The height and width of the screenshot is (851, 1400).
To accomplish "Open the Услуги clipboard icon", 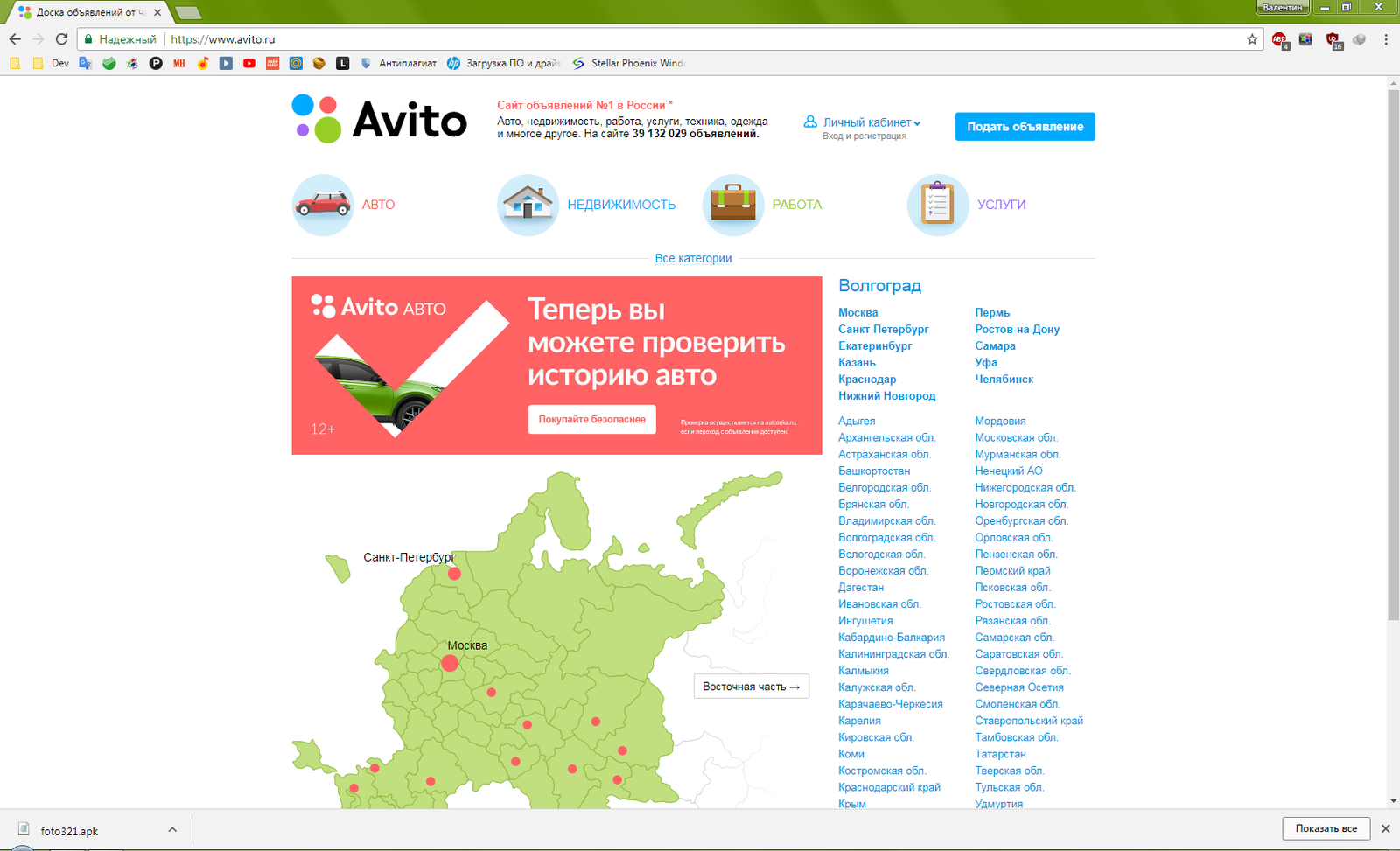I will [x=938, y=205].
